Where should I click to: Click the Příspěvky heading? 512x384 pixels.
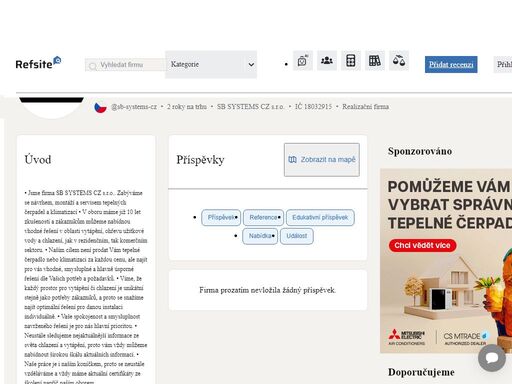tap(200, 160)
